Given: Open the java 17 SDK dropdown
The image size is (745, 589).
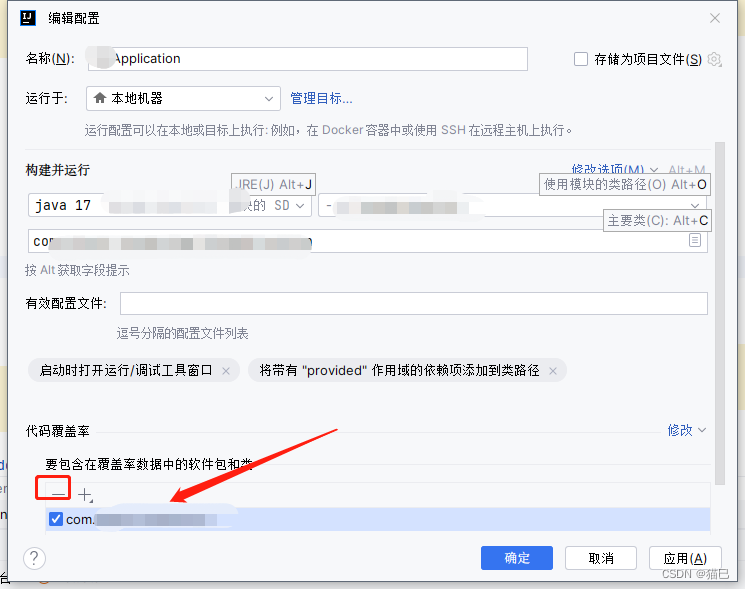Looking at the screenshot, I should click(x=170, y=205).
